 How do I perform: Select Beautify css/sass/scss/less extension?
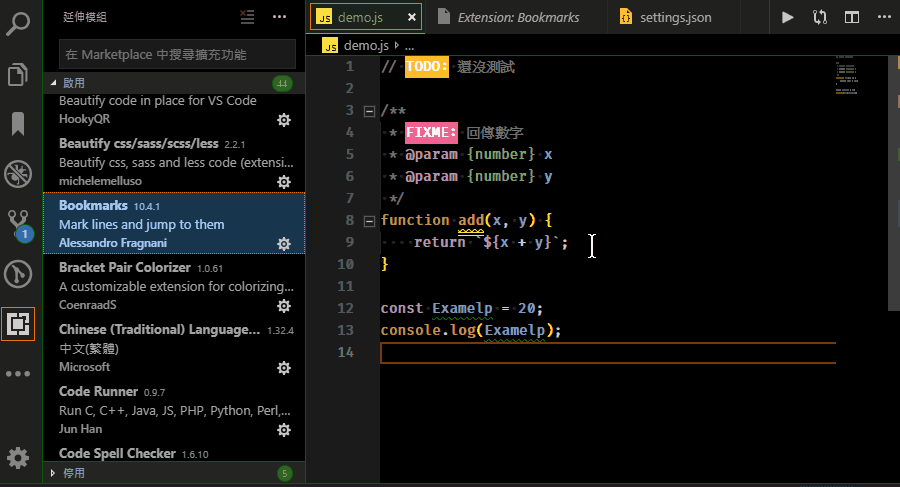(x=174, y=162)
